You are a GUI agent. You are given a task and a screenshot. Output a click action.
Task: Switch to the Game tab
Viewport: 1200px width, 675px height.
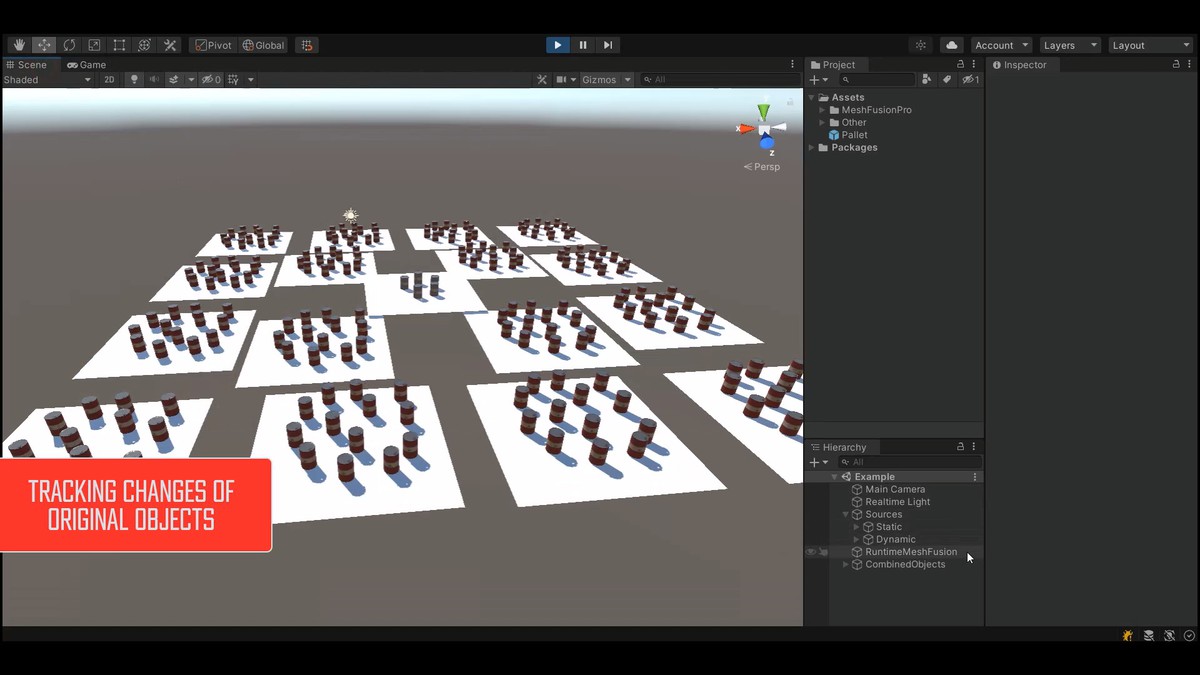coord(87,64)
